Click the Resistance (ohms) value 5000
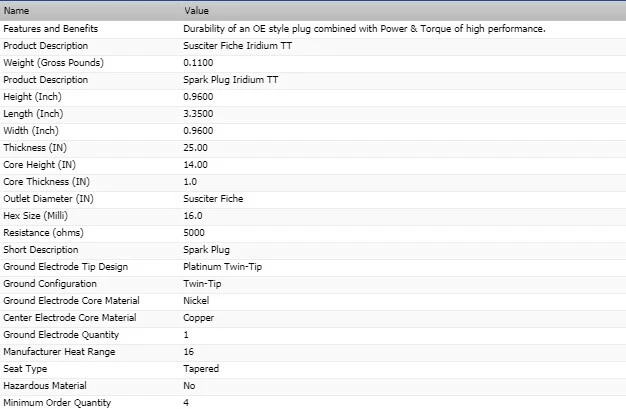626x409 pixels. click(x=194, y=233)
